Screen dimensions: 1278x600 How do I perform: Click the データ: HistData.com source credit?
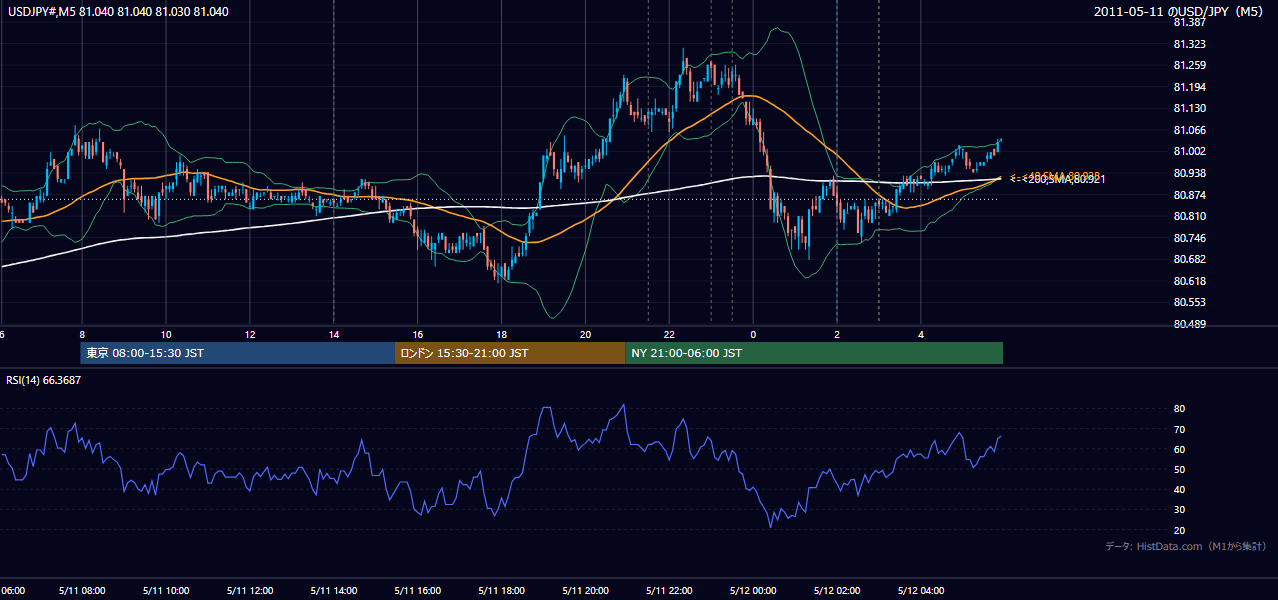(x=1185, y=546)
